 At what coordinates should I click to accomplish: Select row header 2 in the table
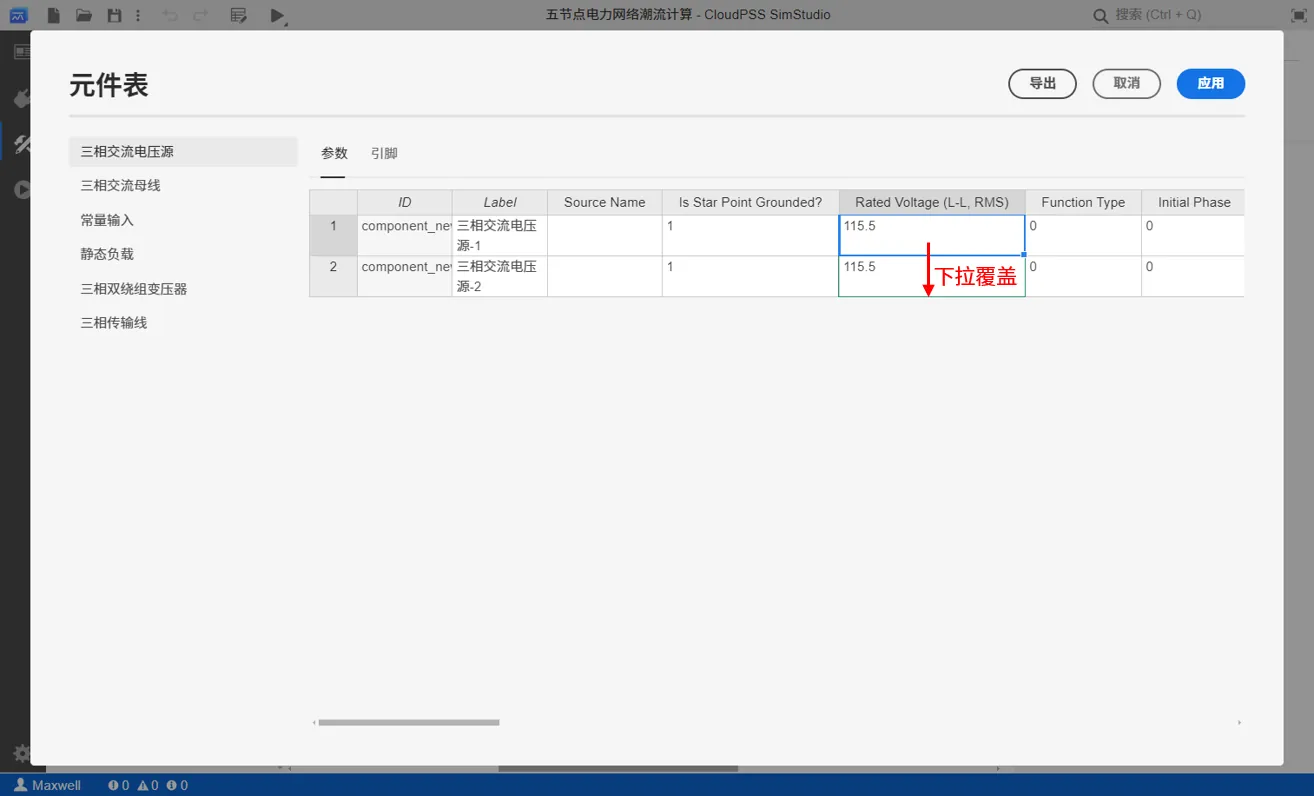click(333, 276)
